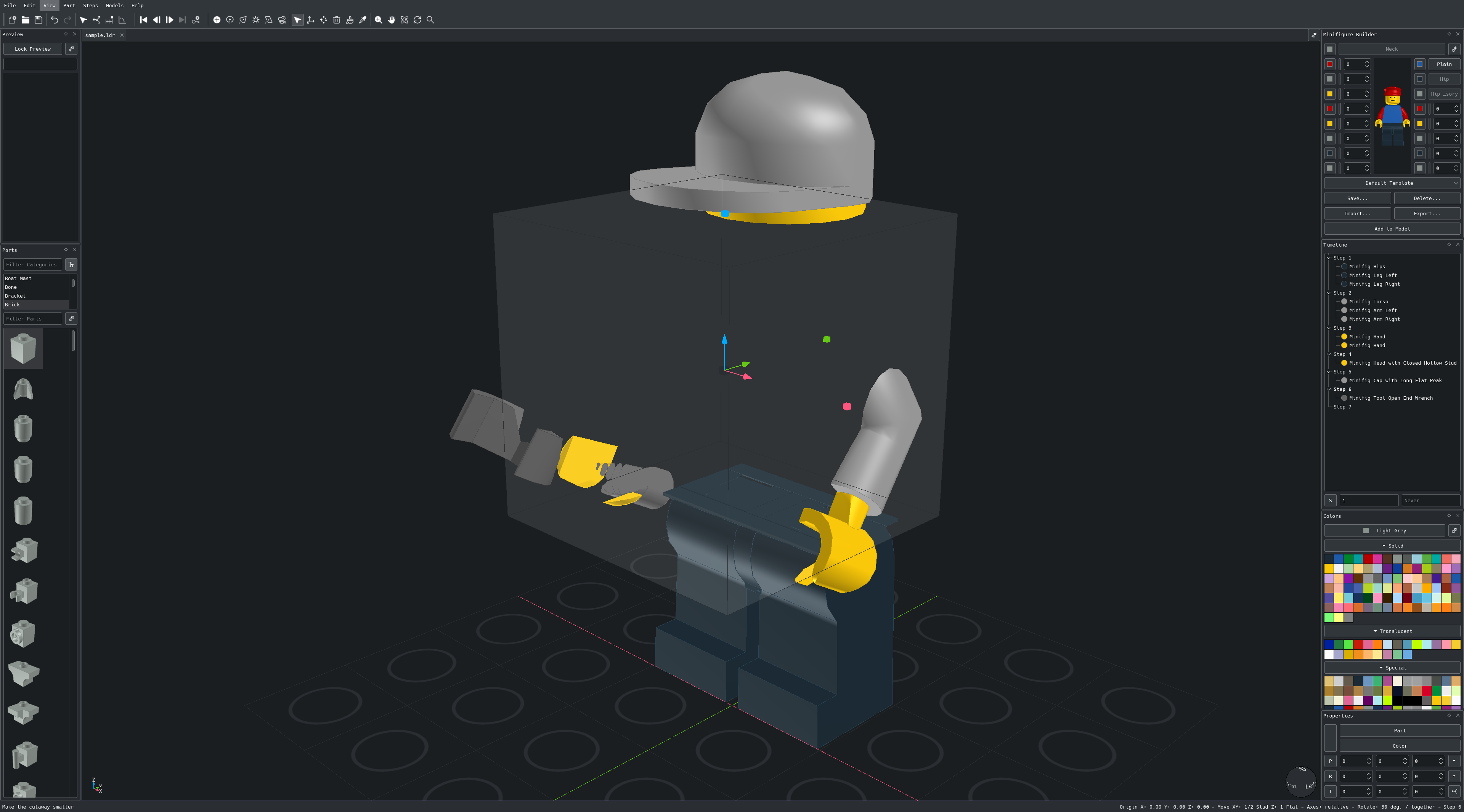The height and width of the screenshot is (812, 1464).
Task: Focus the Filter Categories input field
Action: point(32,264)
